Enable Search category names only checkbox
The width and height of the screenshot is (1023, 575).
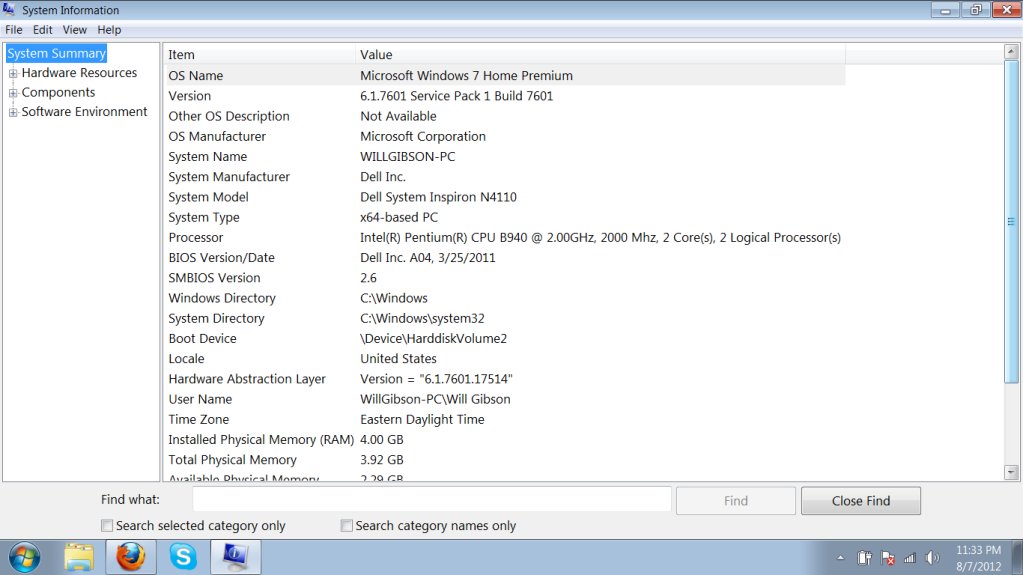tap(346, 525)
